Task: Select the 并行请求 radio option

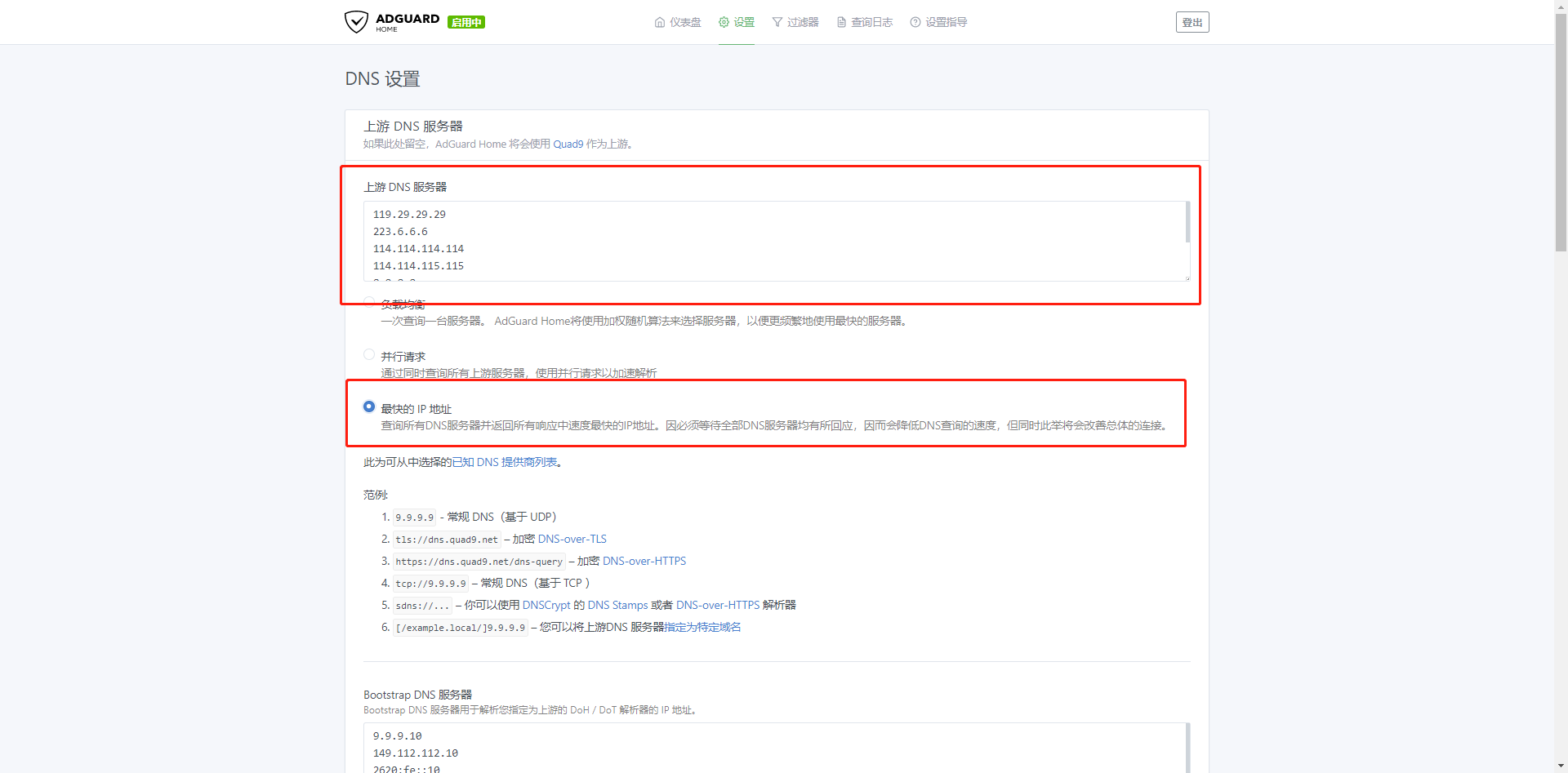Action: tap(369, 355)
